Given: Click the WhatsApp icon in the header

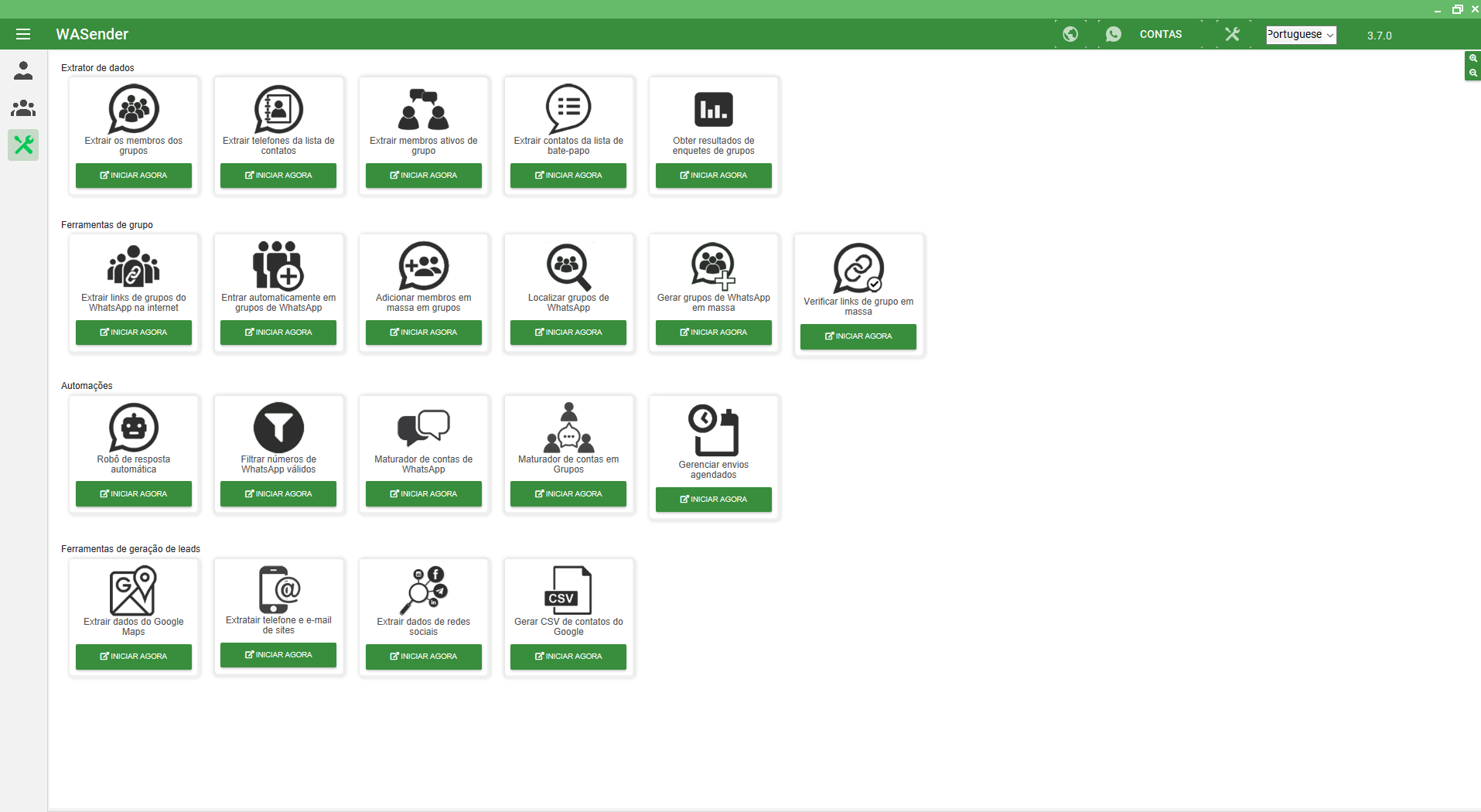Looking at the screenshot, I should 1114,34.
